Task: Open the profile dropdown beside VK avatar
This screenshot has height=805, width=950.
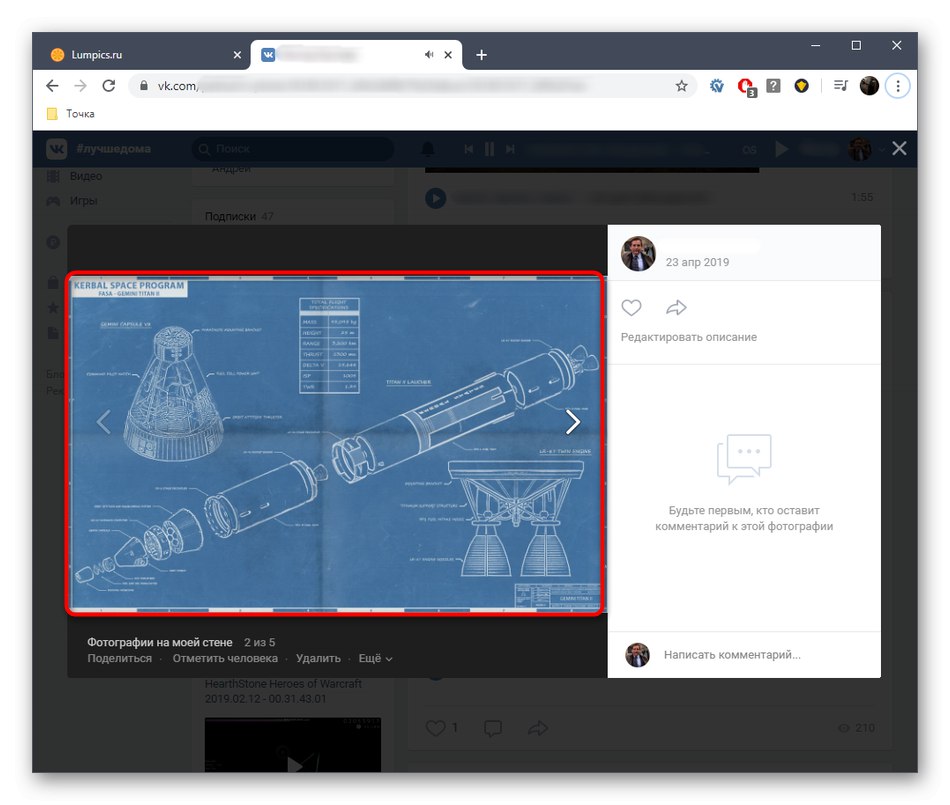Action: (x=884, y=148)
